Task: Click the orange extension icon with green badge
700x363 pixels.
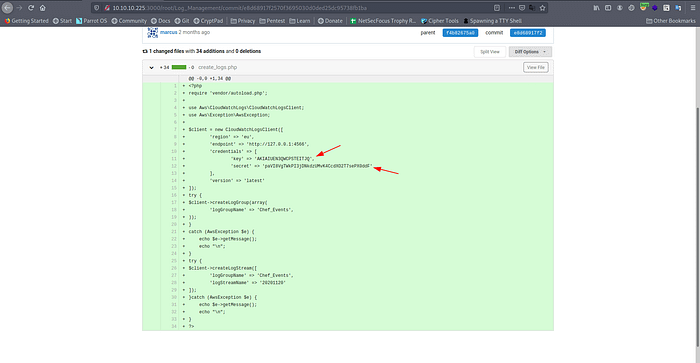Action: click(643, 7)
